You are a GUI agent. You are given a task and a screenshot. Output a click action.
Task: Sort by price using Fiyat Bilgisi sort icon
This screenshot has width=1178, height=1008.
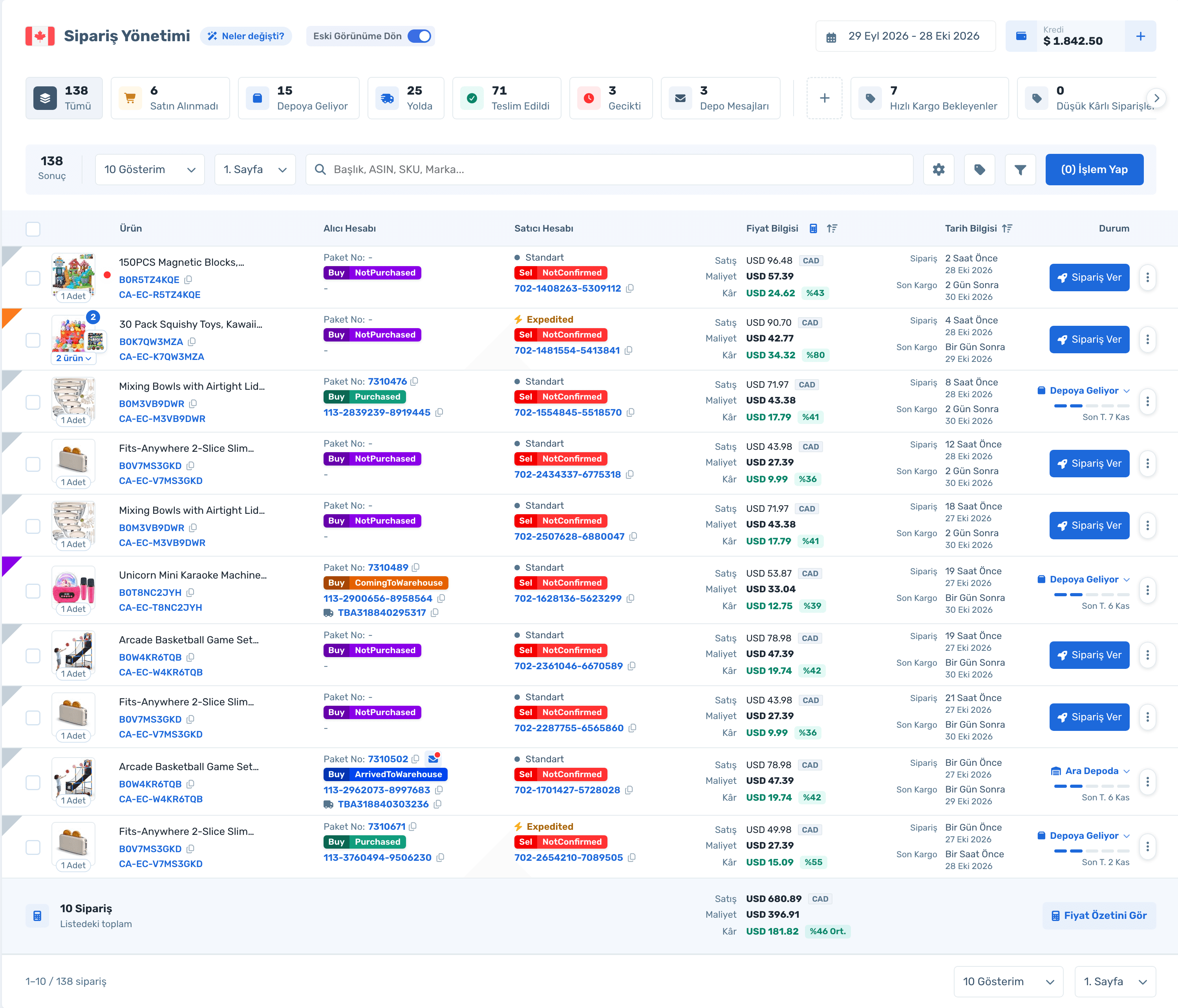(x=832, y=228)
